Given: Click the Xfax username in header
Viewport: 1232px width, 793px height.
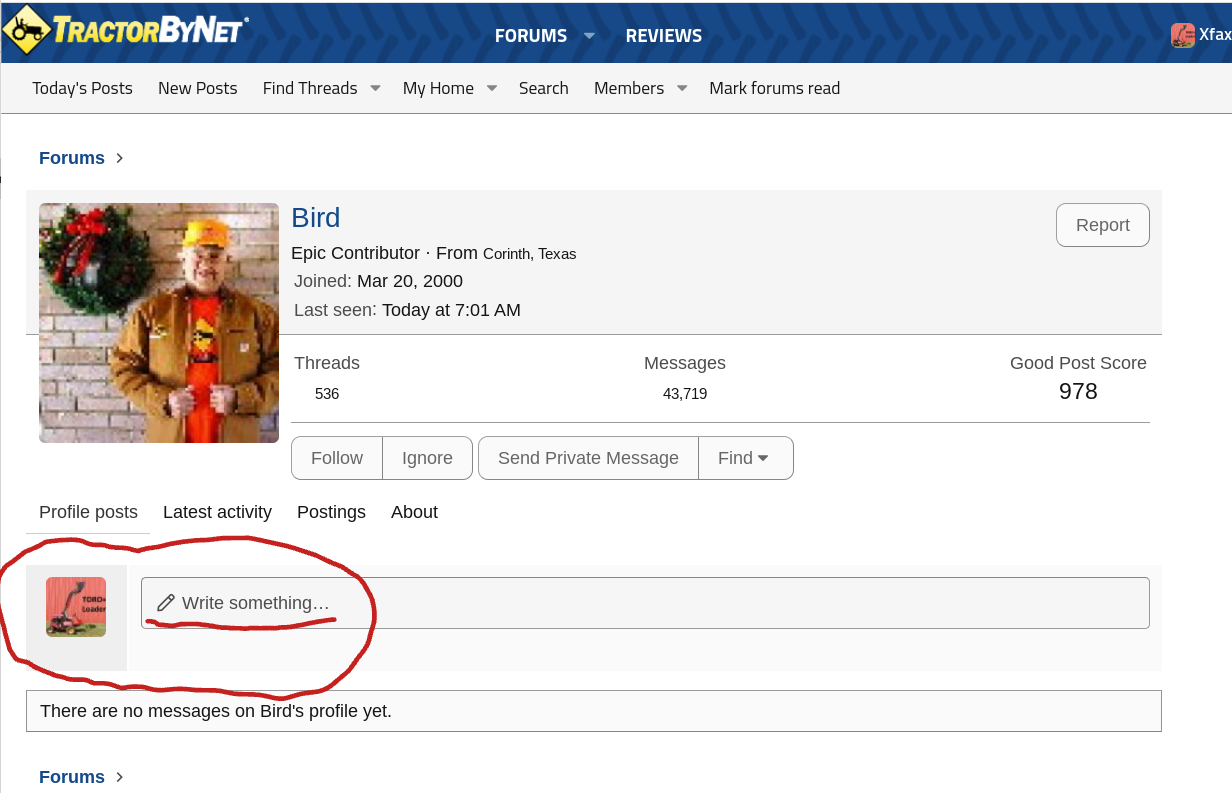Looking at the screenshot, I should click(1215, 35).
